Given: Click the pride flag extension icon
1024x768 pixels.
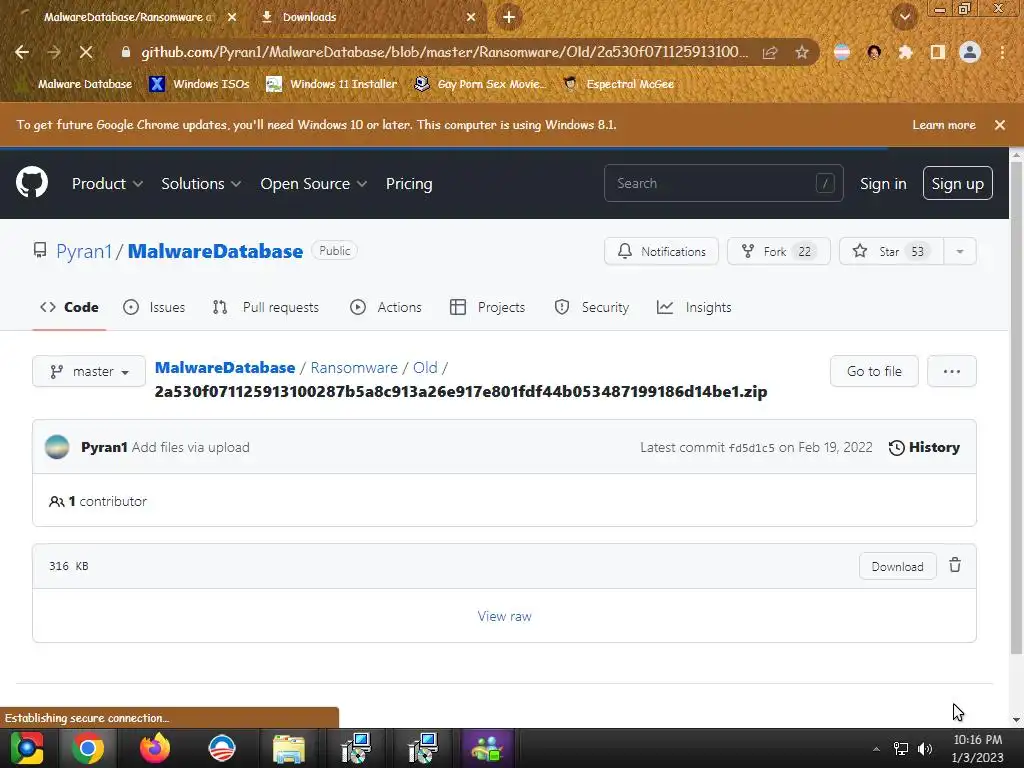Looking at the screenshot, I should 842,52.
